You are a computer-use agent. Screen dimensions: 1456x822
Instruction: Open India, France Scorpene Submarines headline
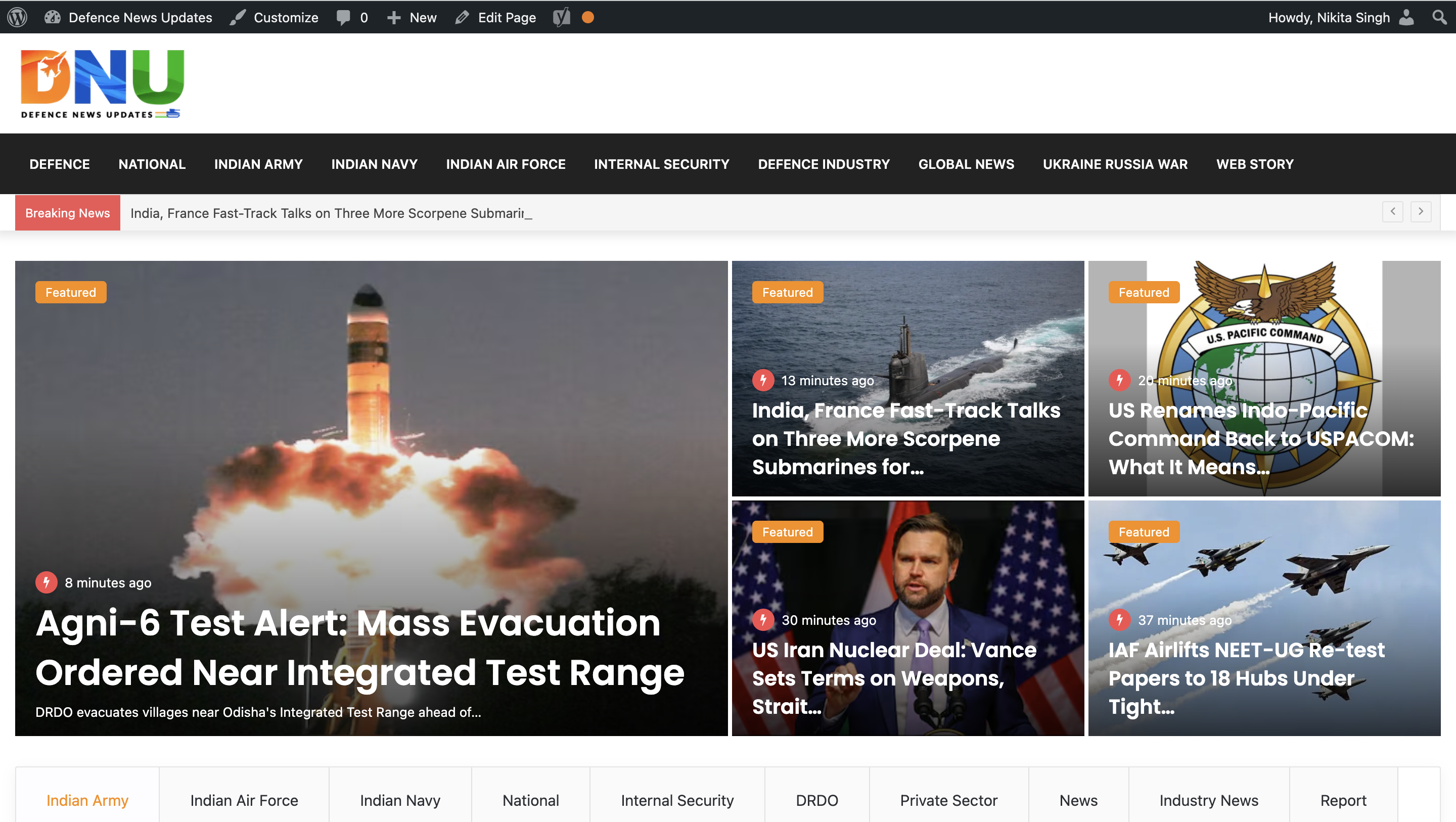click(x=906, y=438)
